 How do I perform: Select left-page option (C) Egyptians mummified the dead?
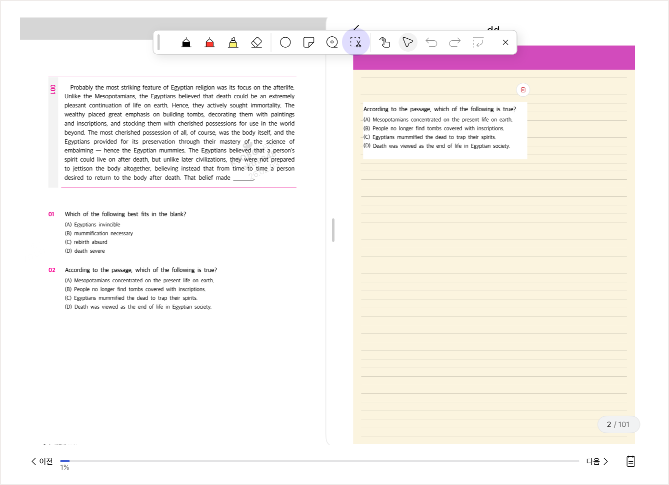131,298
